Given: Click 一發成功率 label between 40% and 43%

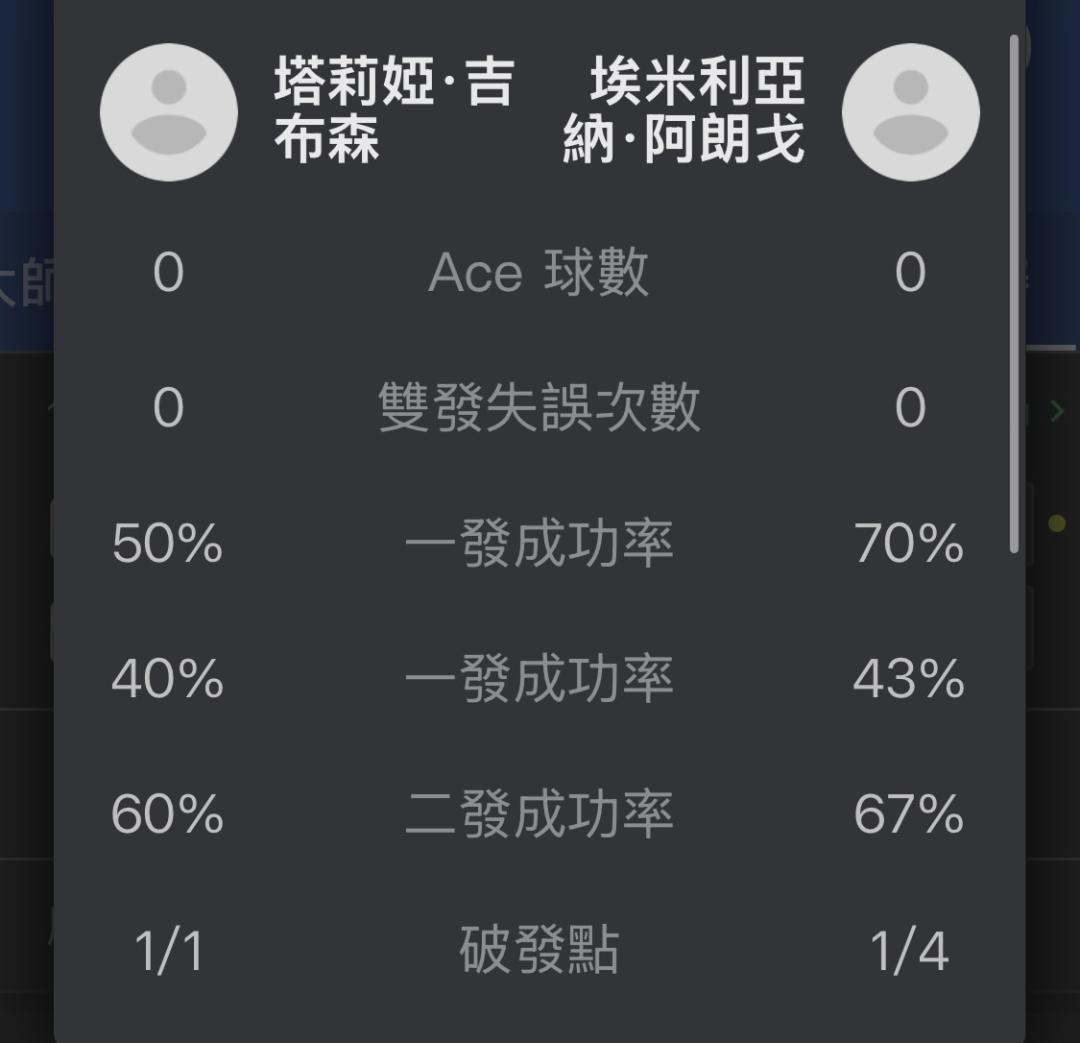Looking at the screenshot, I should point(539,679).
